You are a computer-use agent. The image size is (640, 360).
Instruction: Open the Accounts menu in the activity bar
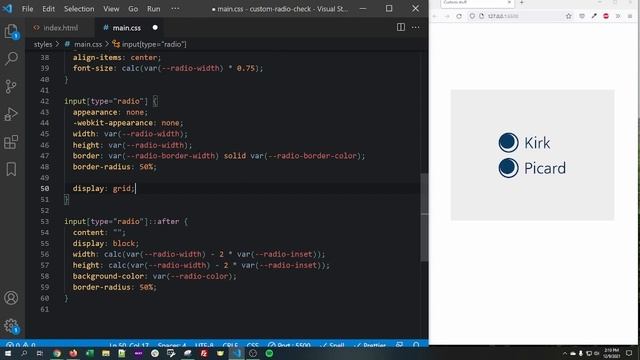pos(11,298)
